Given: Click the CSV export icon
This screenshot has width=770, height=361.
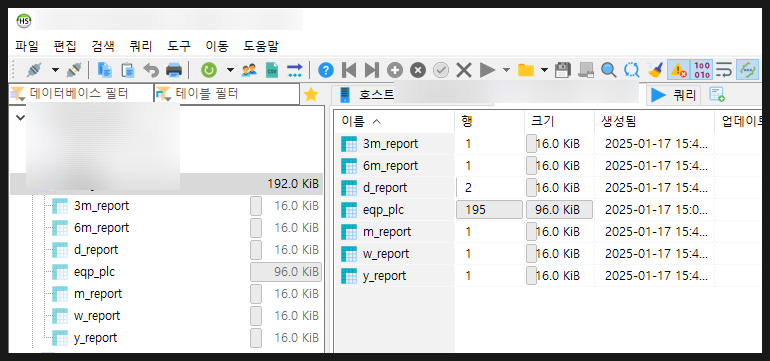Looking at the screenshot, I should point(272,70).
